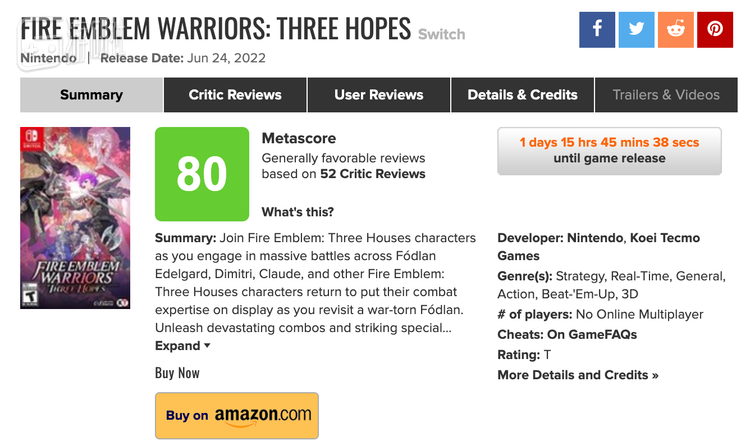Click the release countdown timer box
Image resolution: width=750 pixels, height=445 pixels.
(x=609, y=150)
